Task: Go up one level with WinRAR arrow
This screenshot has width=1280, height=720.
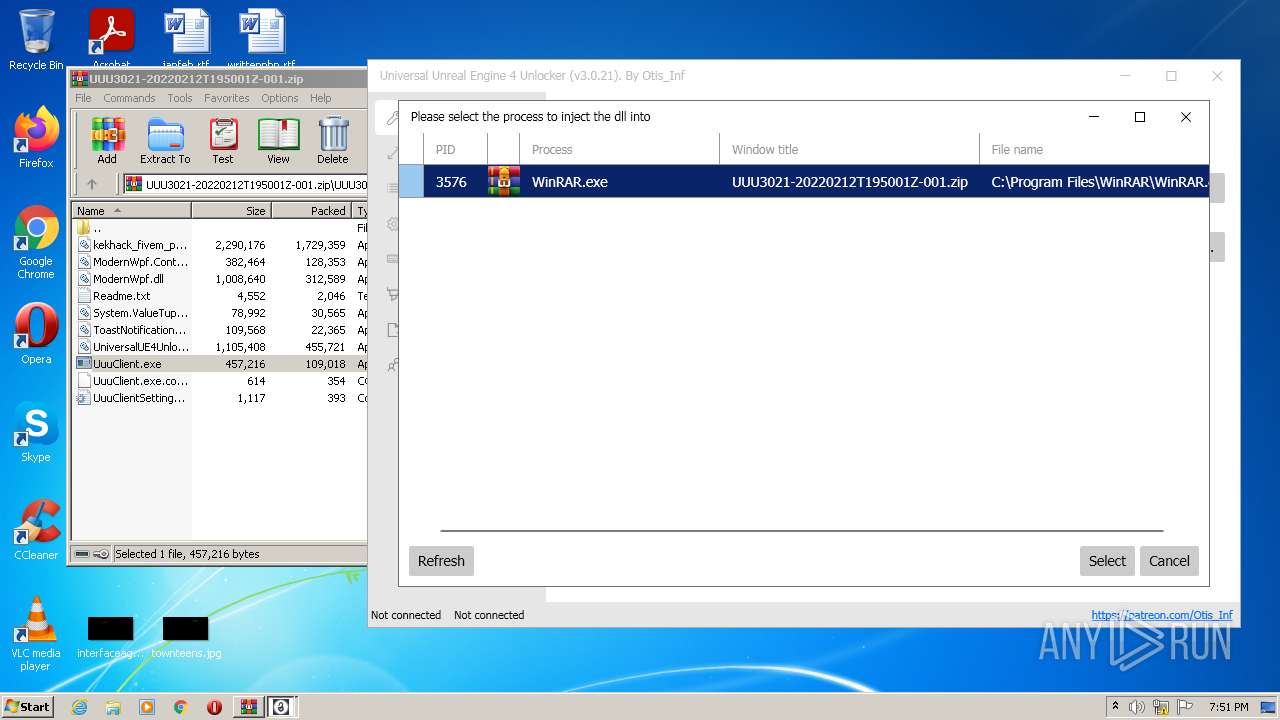Action: pos(92,184)
